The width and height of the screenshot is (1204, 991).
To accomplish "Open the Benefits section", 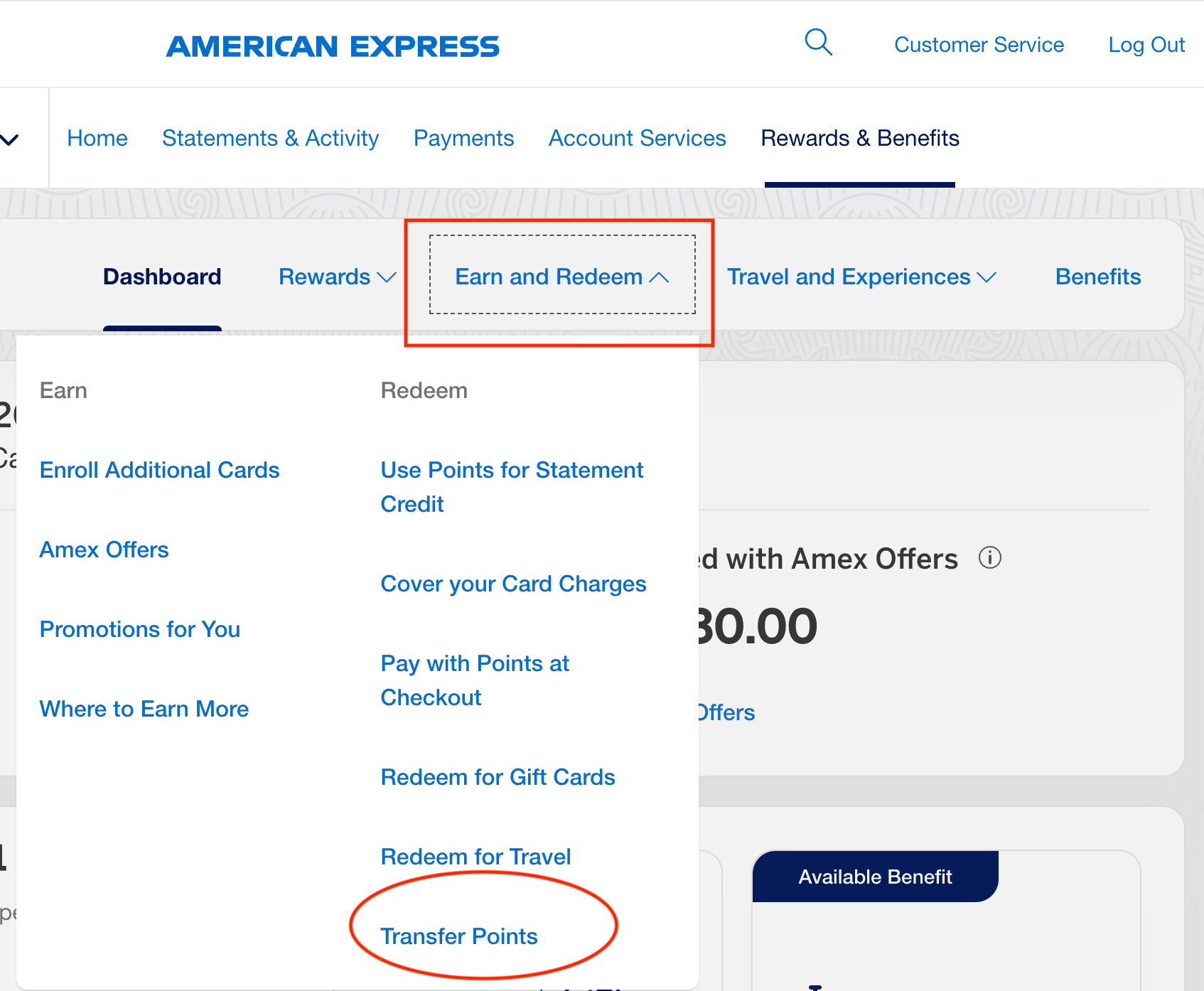I will [x=1097, y=277].
